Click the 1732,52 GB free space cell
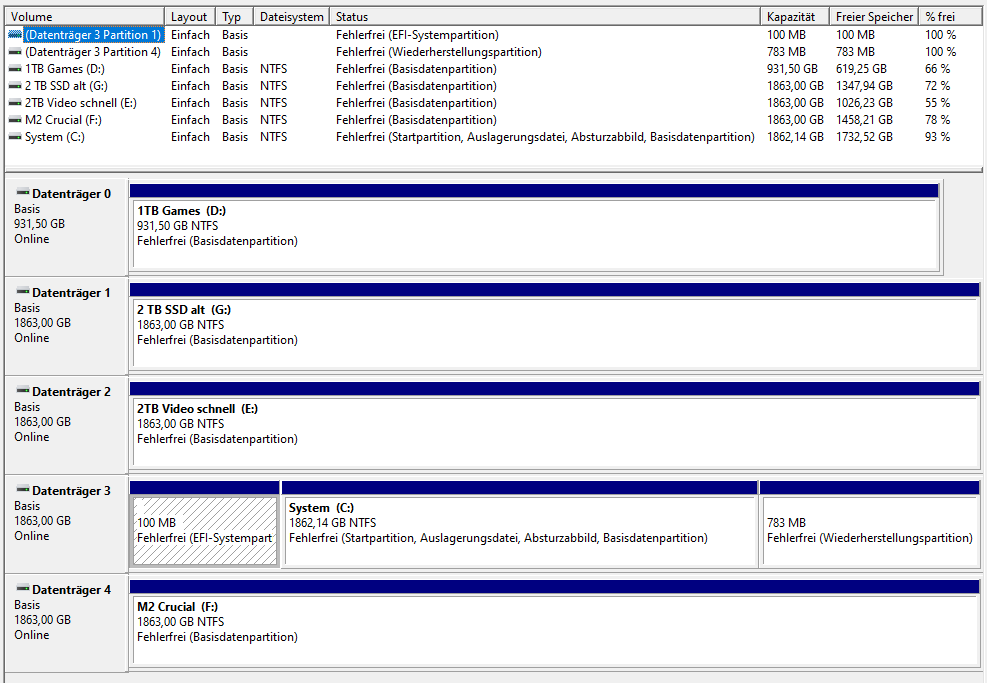The image size is (987, 683). point(864,137)
